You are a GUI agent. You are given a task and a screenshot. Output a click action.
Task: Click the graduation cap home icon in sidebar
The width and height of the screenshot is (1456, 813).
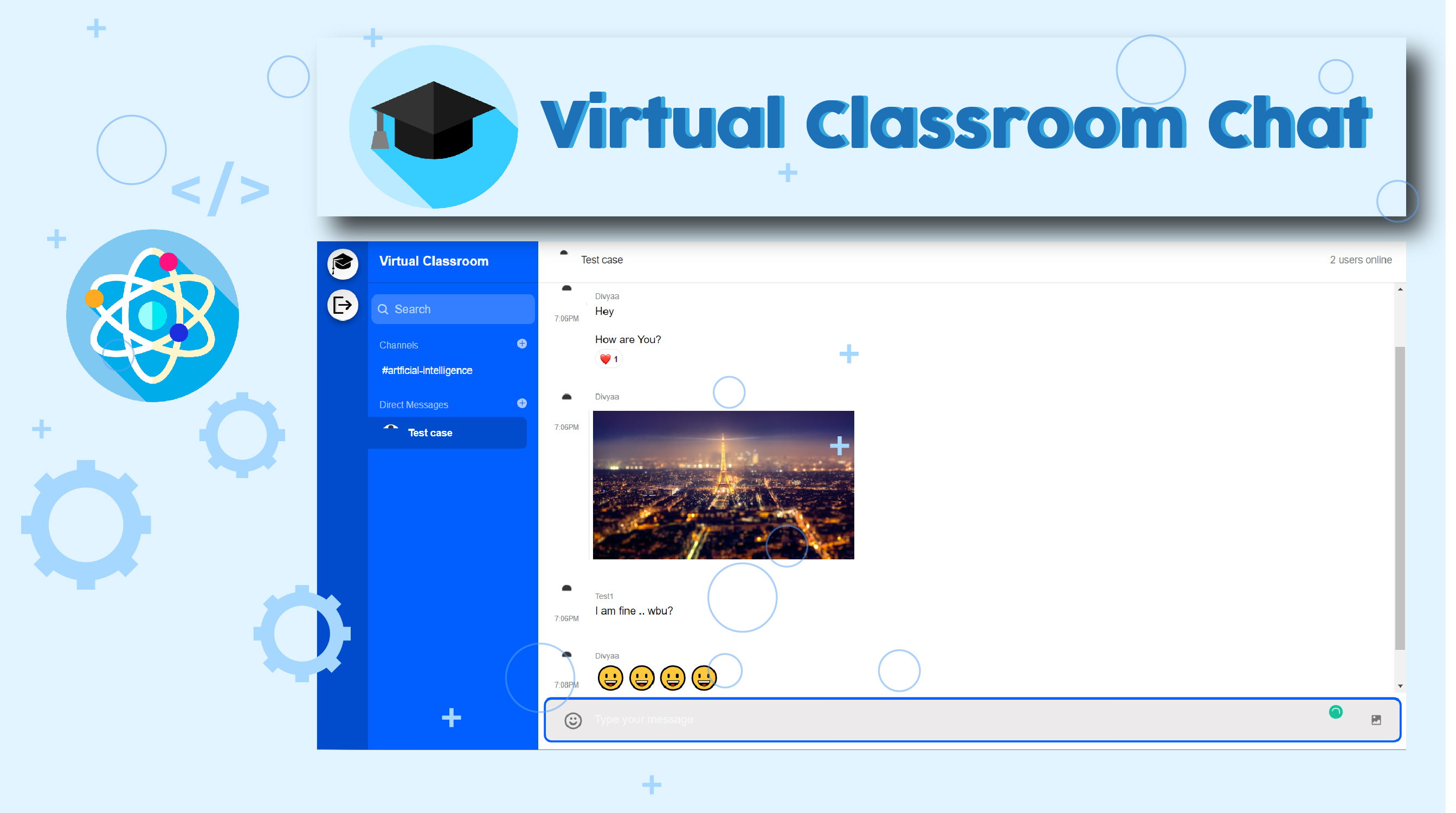point(343,264)
